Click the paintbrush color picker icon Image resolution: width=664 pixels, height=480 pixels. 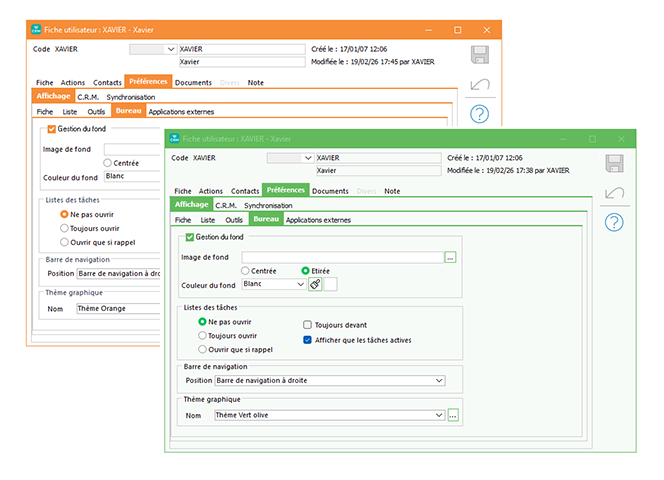tap(315, 284)
